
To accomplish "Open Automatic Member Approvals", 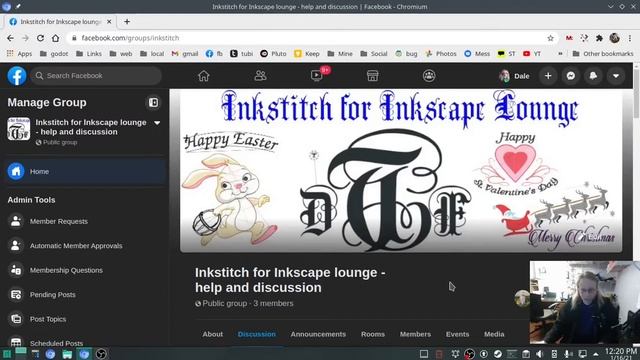I will point(76,246).
